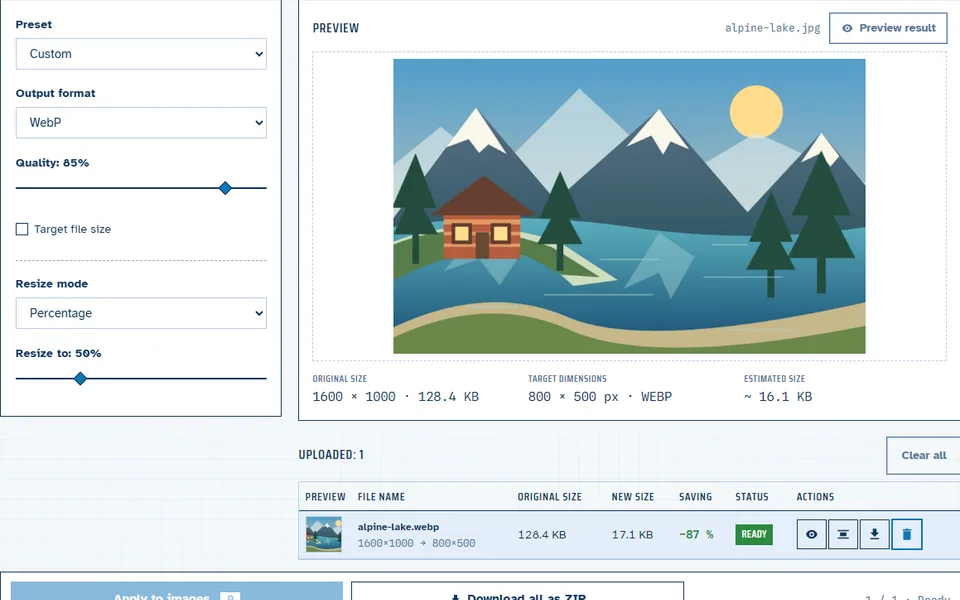This screenshot has height=600, width=960.
Task: Click the Clear all button
Action: 923,456
